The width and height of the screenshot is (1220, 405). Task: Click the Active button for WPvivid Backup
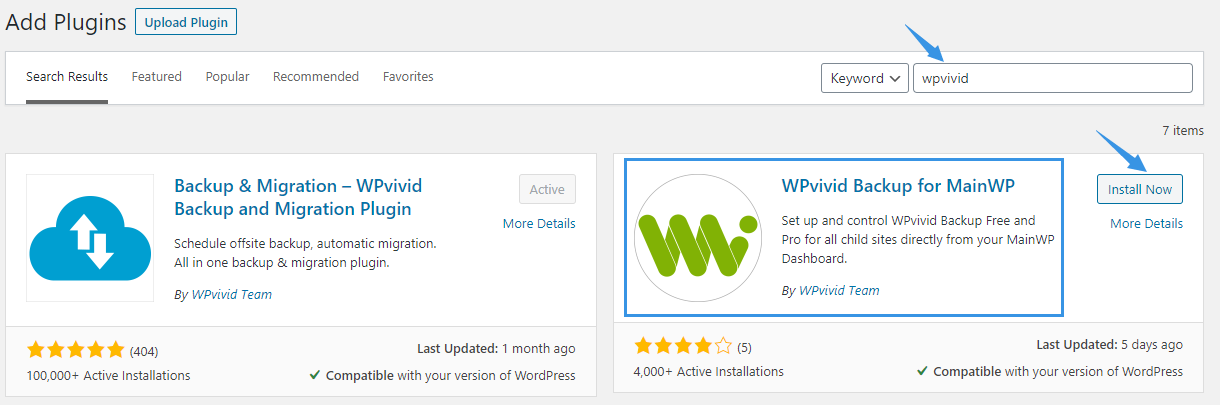click(x=547, y=189)
